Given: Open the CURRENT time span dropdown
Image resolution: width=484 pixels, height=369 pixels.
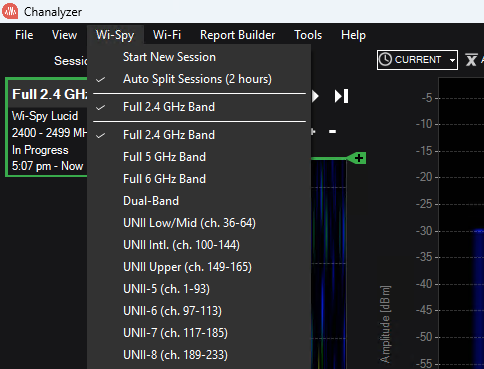Looking at the screenshot, I should tap(417, 60).
